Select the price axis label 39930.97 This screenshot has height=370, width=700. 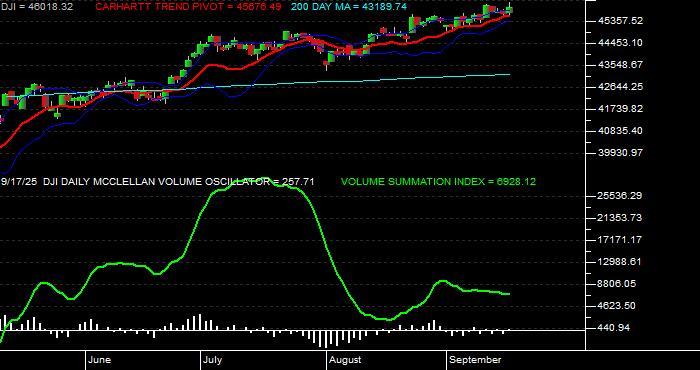[620, 153]
